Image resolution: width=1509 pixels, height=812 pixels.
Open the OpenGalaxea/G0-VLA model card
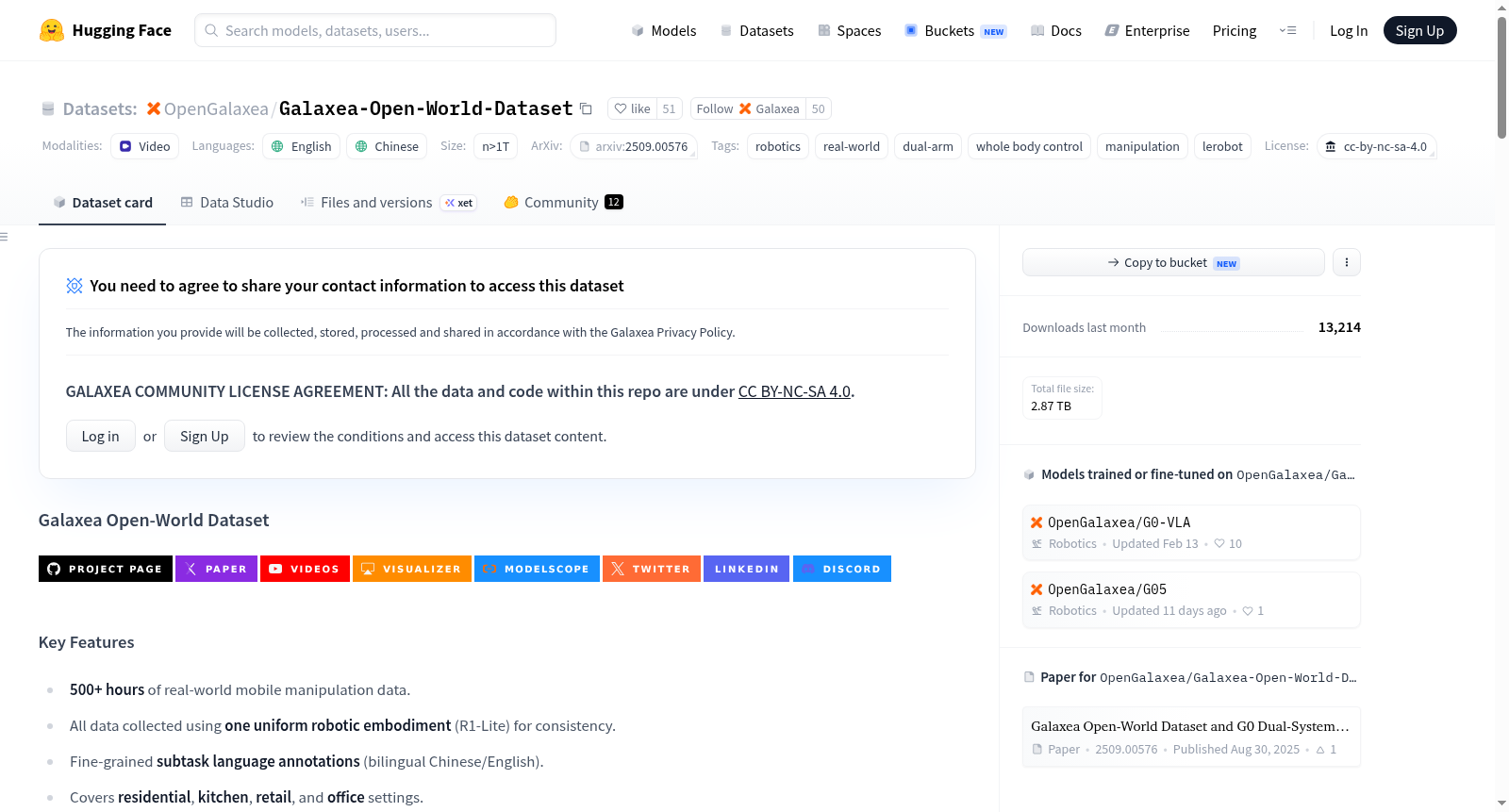(x=1191, y=533)
